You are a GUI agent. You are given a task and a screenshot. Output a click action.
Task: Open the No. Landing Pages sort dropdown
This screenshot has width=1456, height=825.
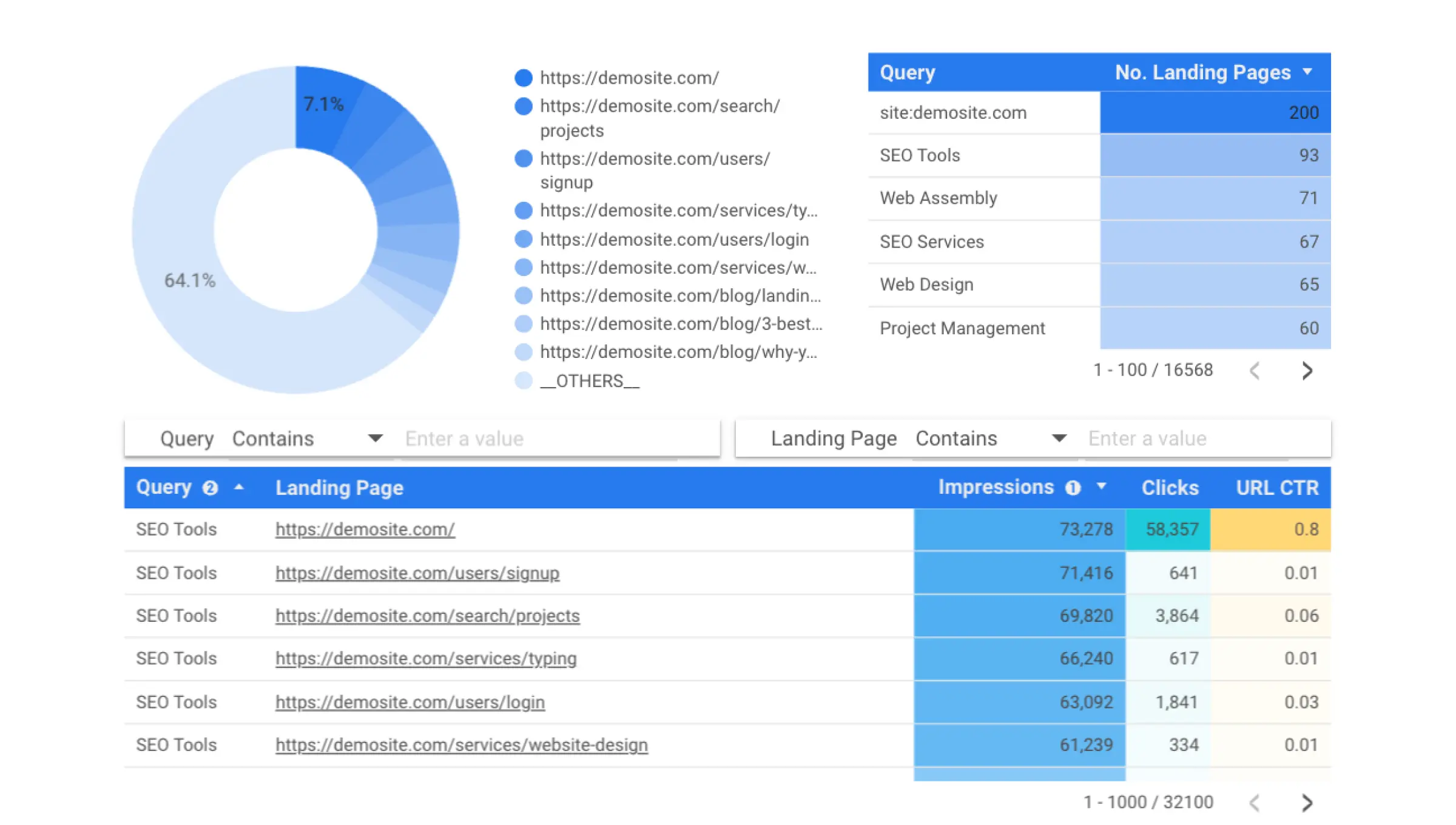1307,72
